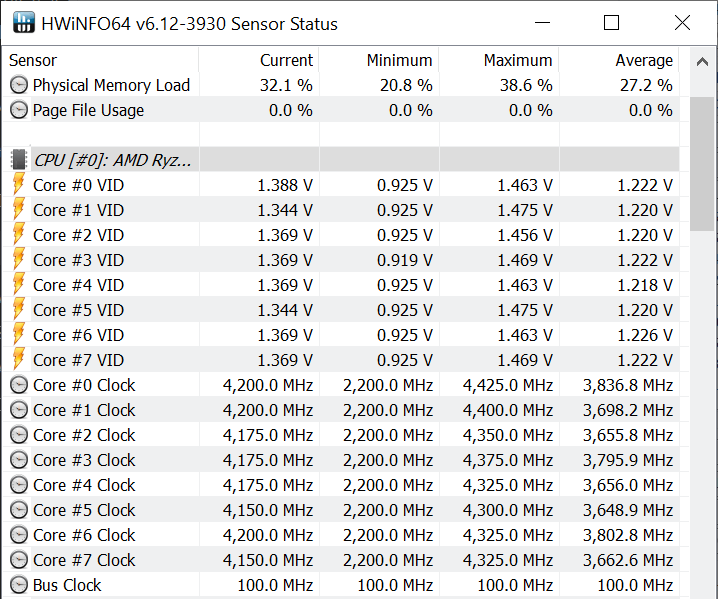
Task: Click the Current column header
Action: [x=286, y=61]
